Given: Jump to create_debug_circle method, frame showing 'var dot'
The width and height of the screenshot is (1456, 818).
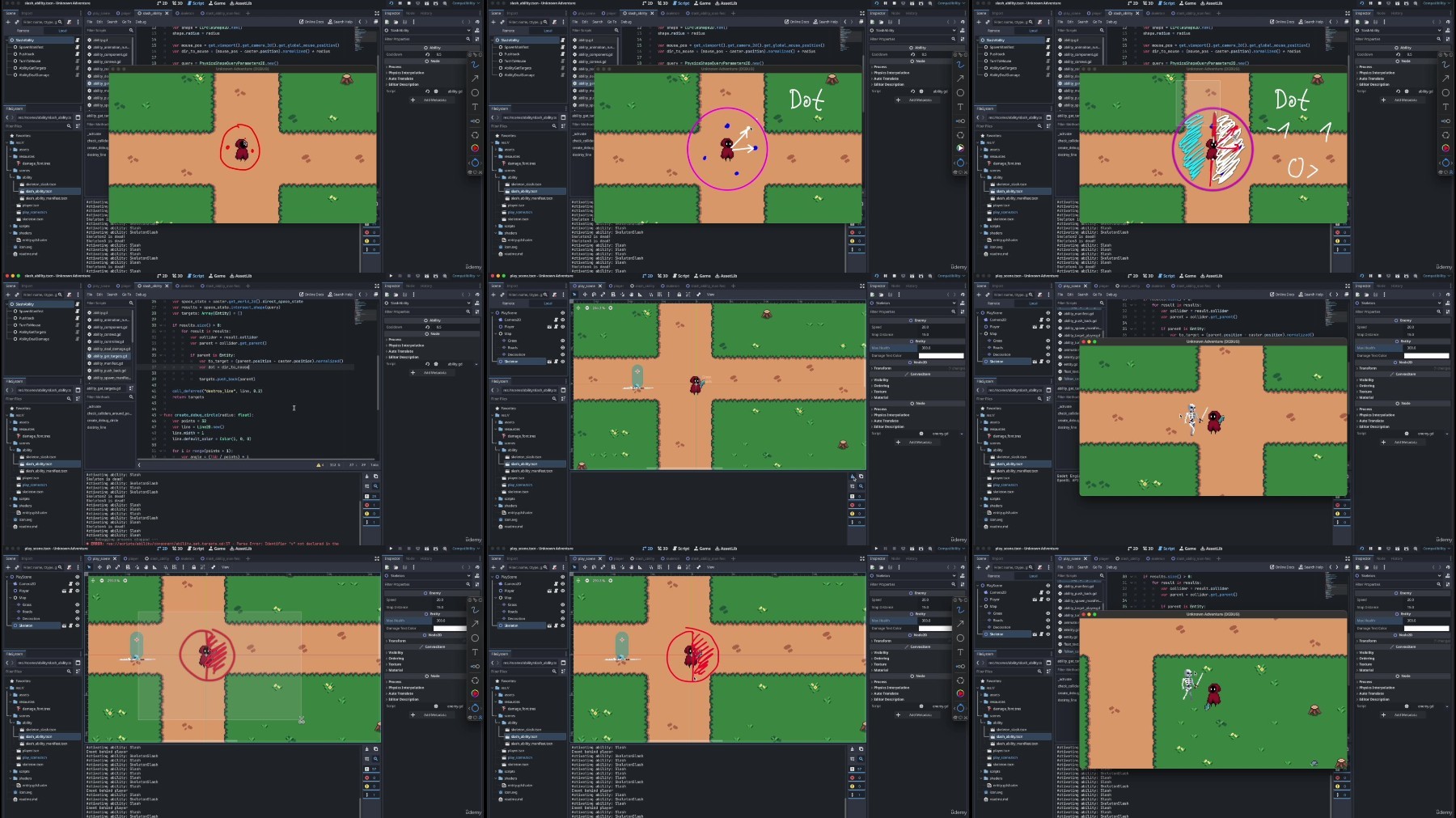Looking at the screenshot, I should pos(103,421).
